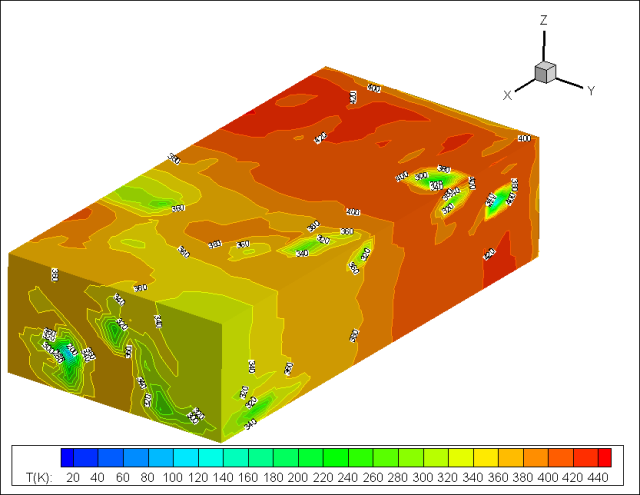Click the T(K) legend title

point(35,479)
